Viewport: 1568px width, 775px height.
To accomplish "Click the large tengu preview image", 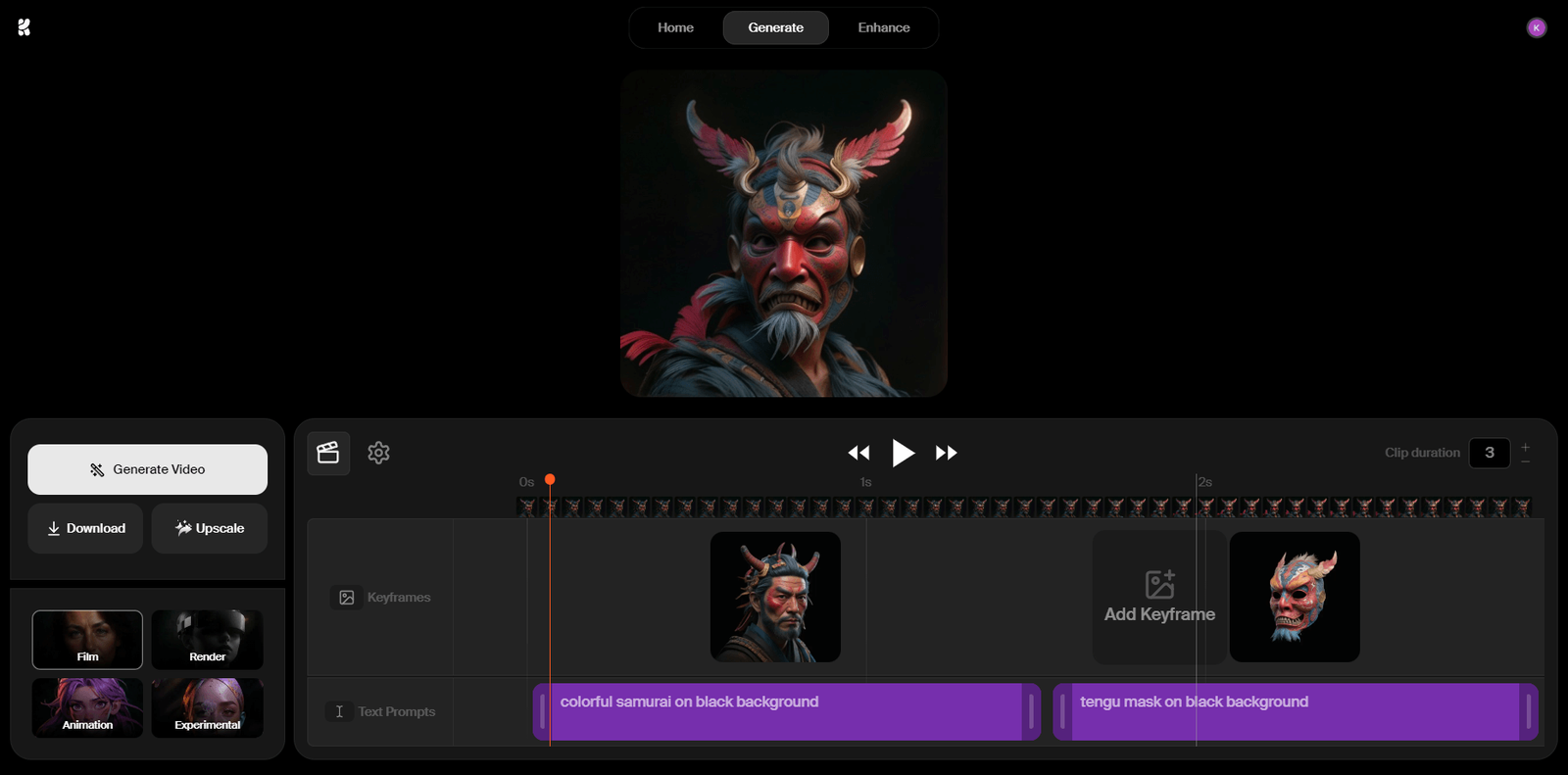I will click(784, 233).
